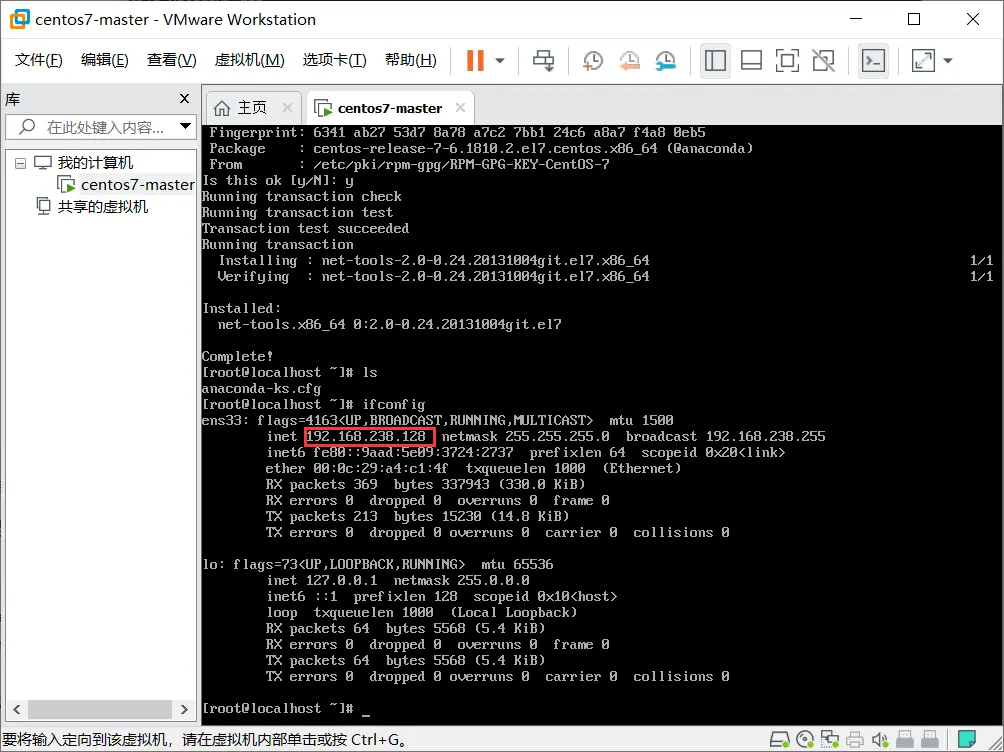
Task: Click the network adapter status icon
Action: (830, 739)
